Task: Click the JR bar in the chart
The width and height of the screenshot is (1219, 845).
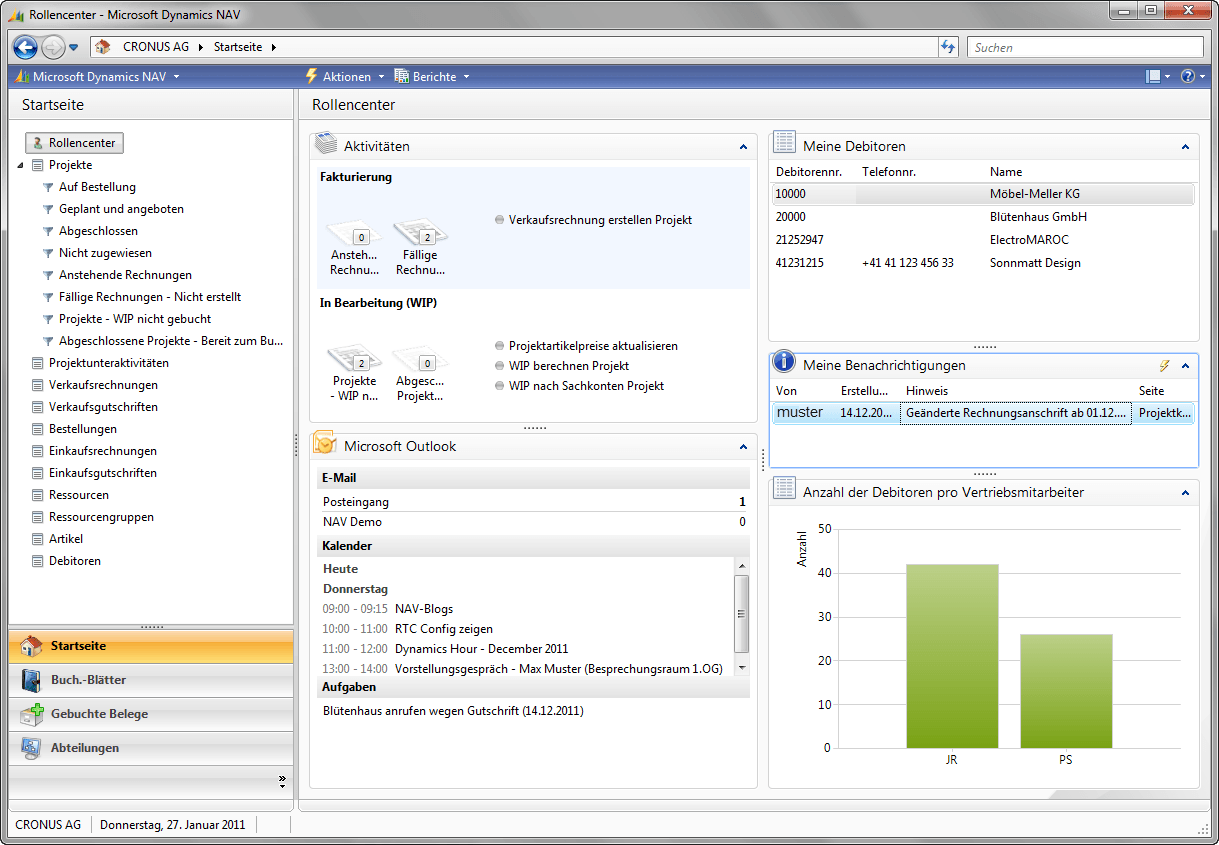Action: 952,656
